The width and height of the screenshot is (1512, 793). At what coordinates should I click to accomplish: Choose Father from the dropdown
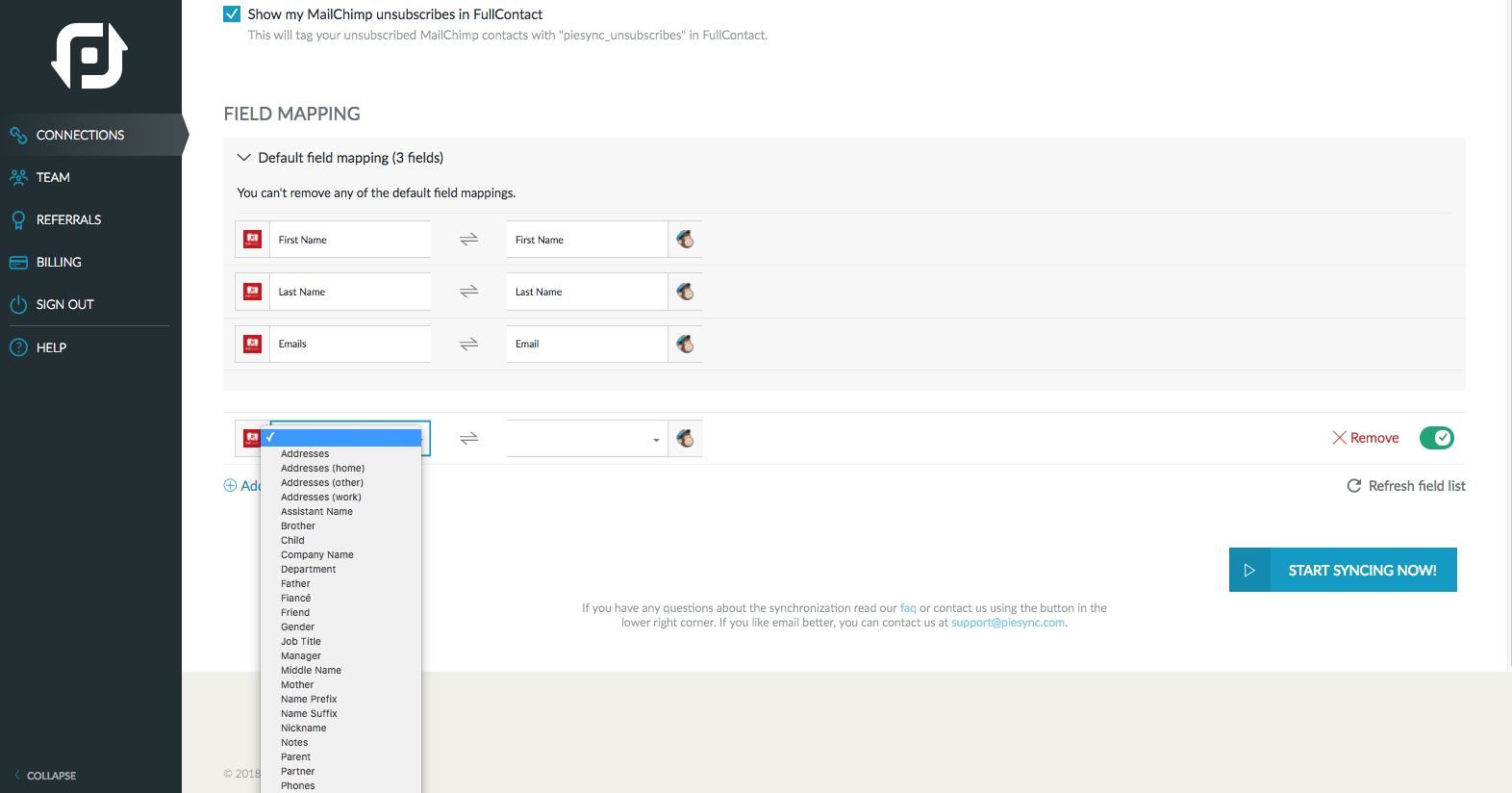click(341, 583)
